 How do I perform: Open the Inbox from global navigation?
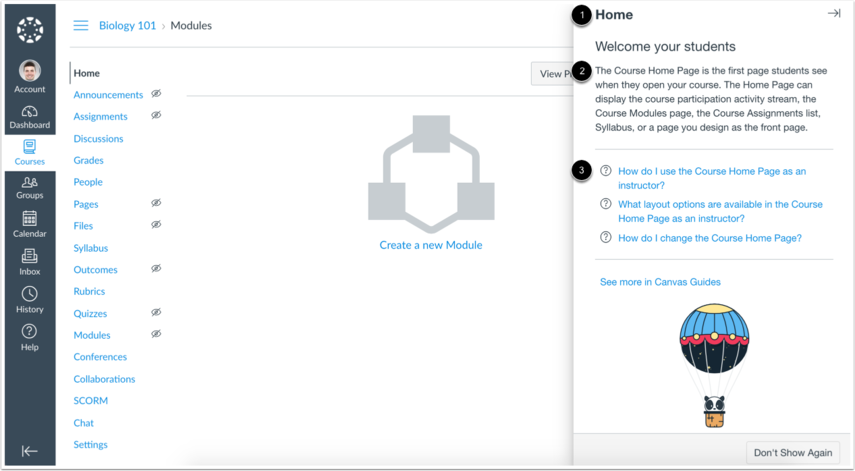click(x=29, y=262)
